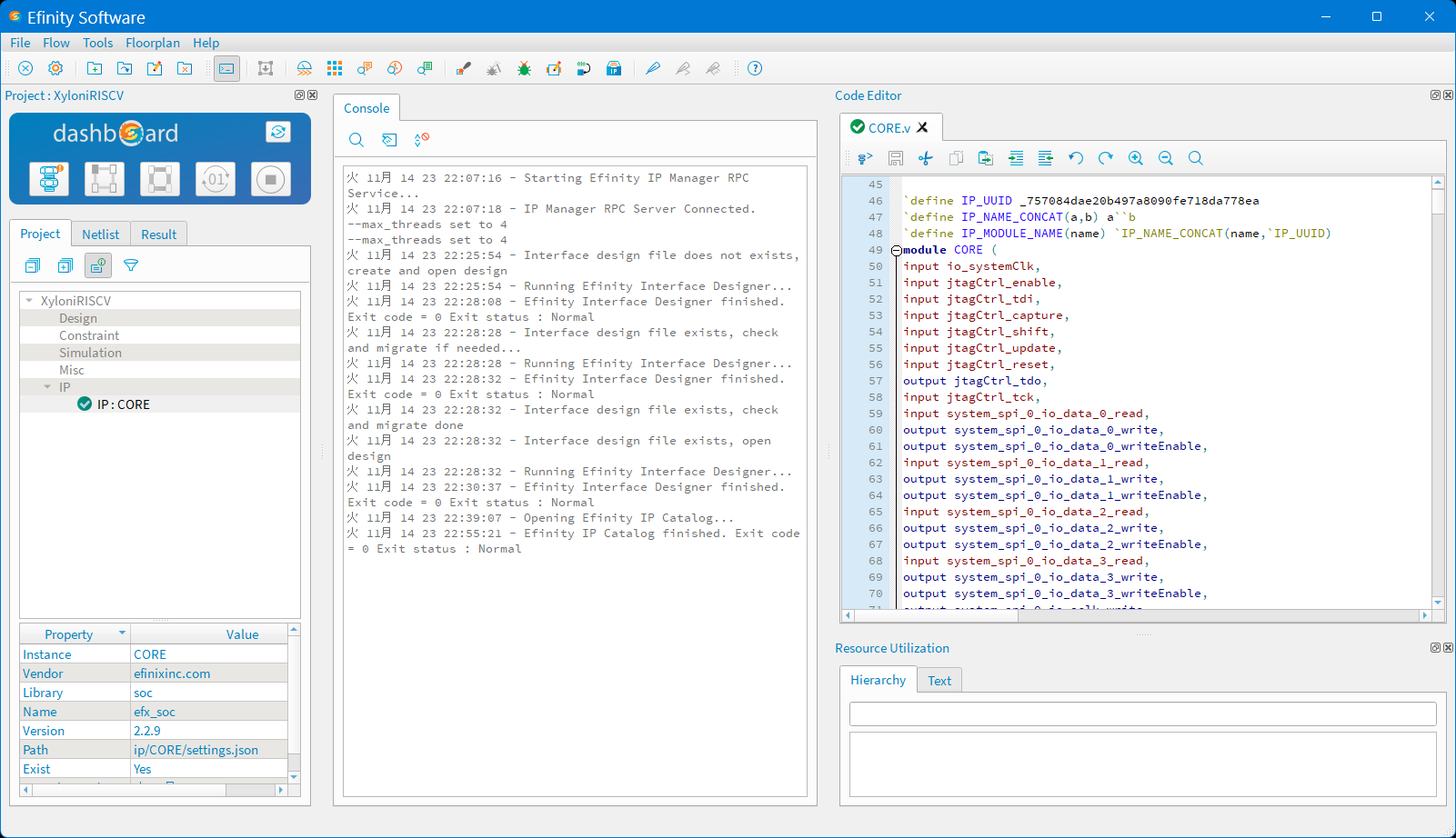
Task: Toggle the console view button in main toolbar
Action: point(226,68)
